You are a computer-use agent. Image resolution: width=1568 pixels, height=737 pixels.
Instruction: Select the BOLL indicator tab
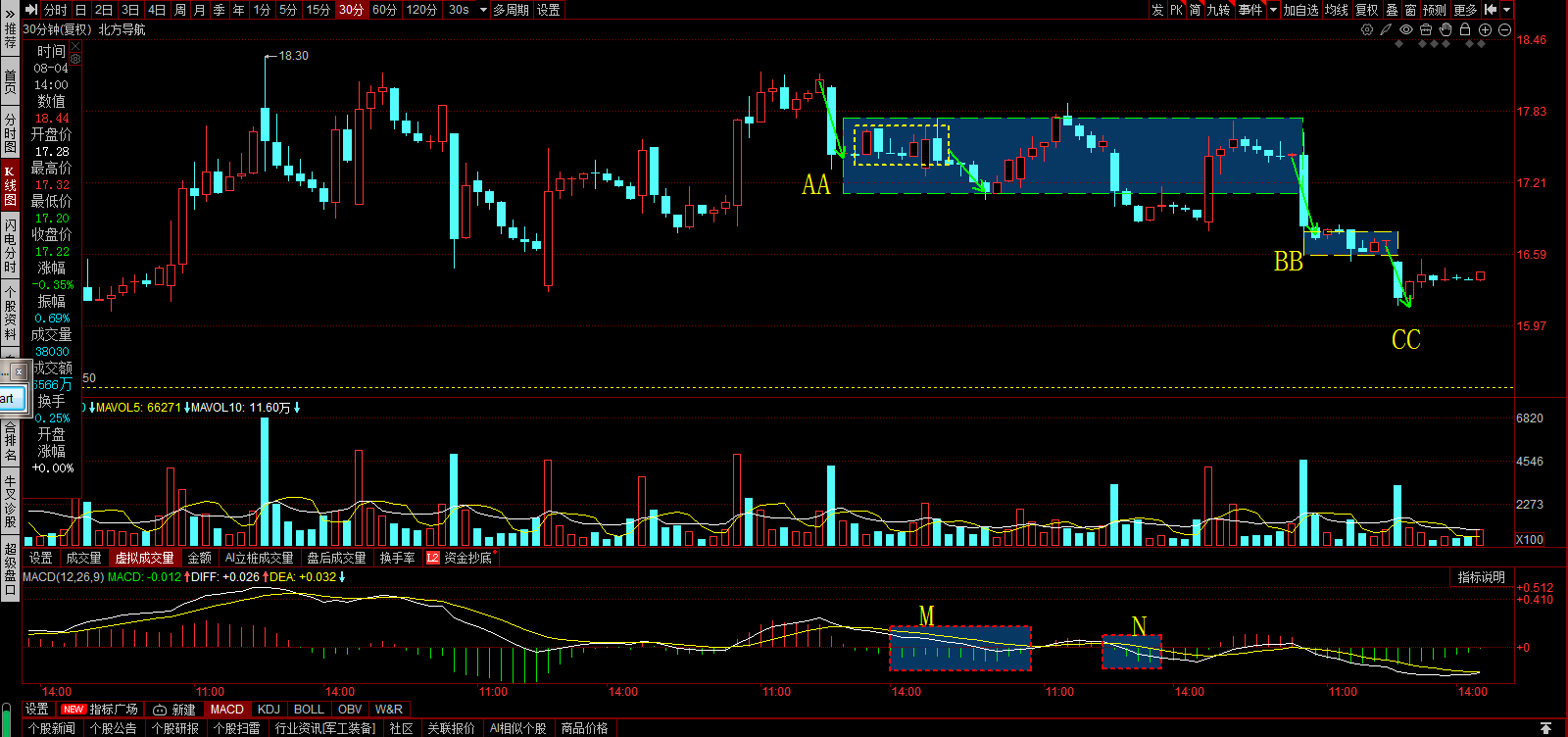(309, 709)
